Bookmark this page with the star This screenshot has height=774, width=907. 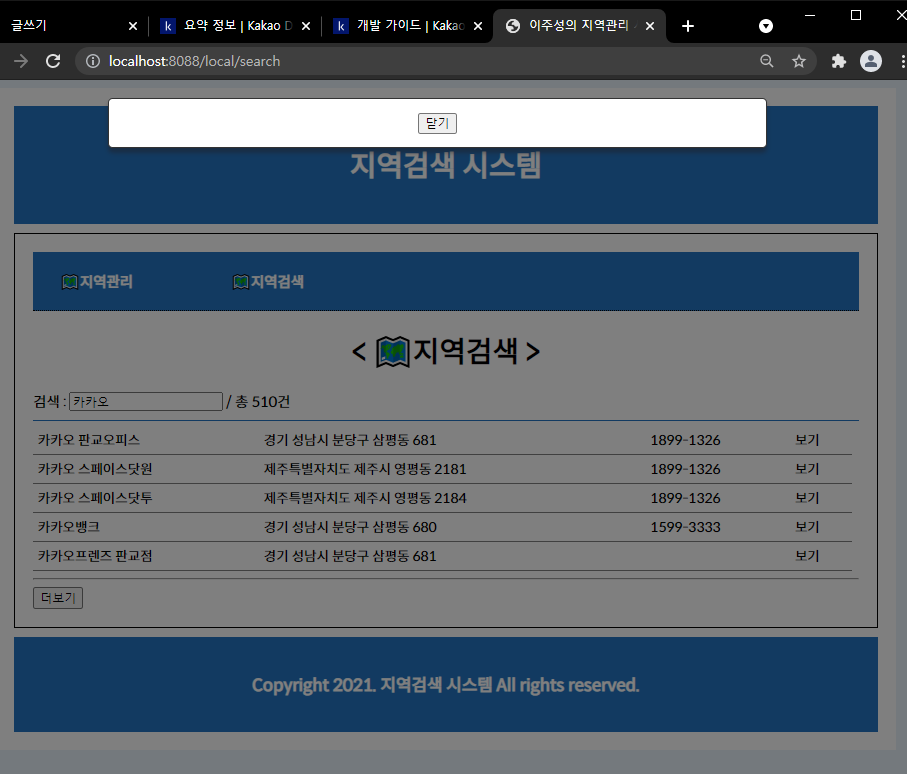tap(799, 61)
